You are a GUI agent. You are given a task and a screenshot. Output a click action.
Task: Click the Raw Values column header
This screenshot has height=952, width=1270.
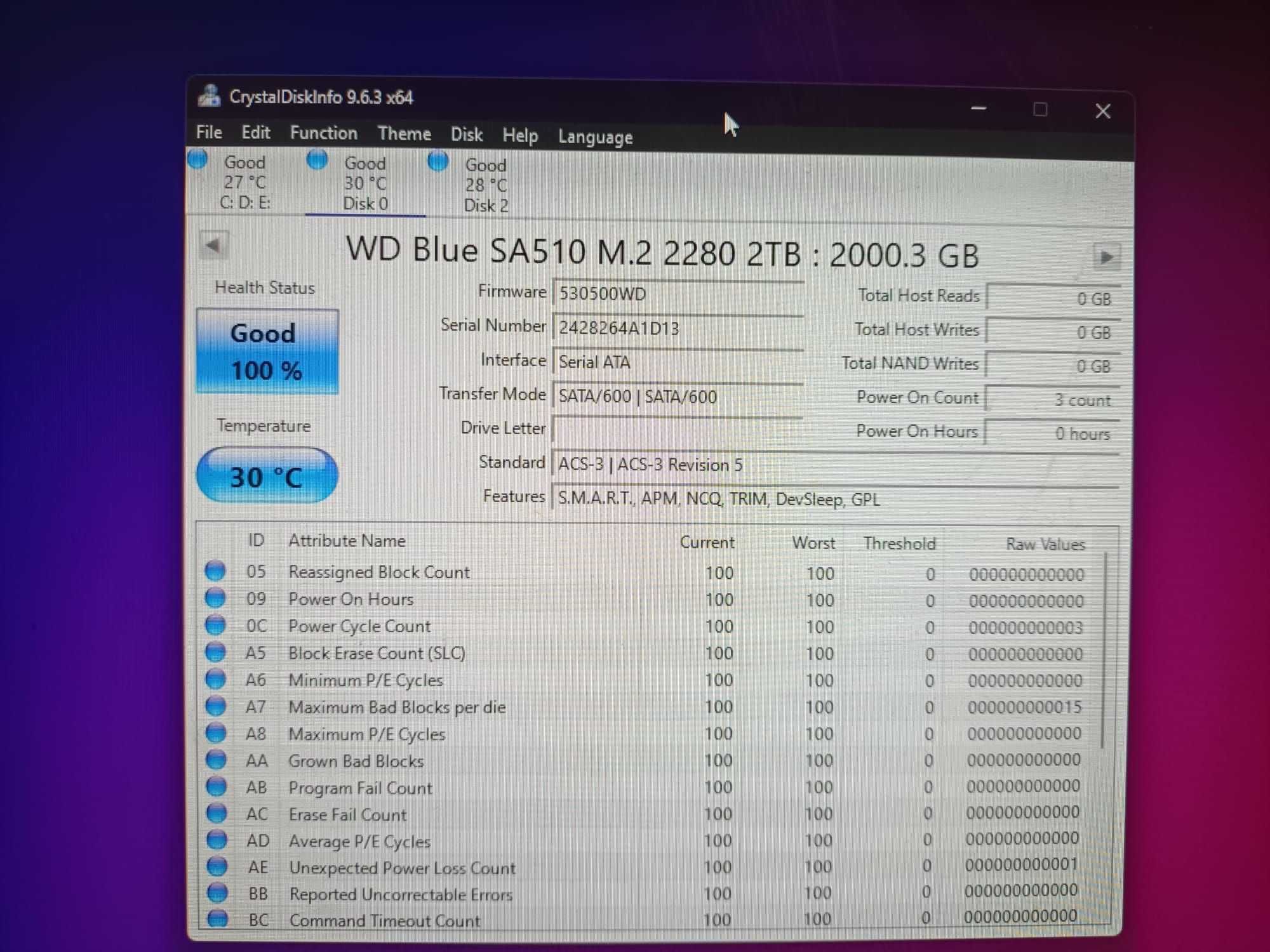point(1045,545)
